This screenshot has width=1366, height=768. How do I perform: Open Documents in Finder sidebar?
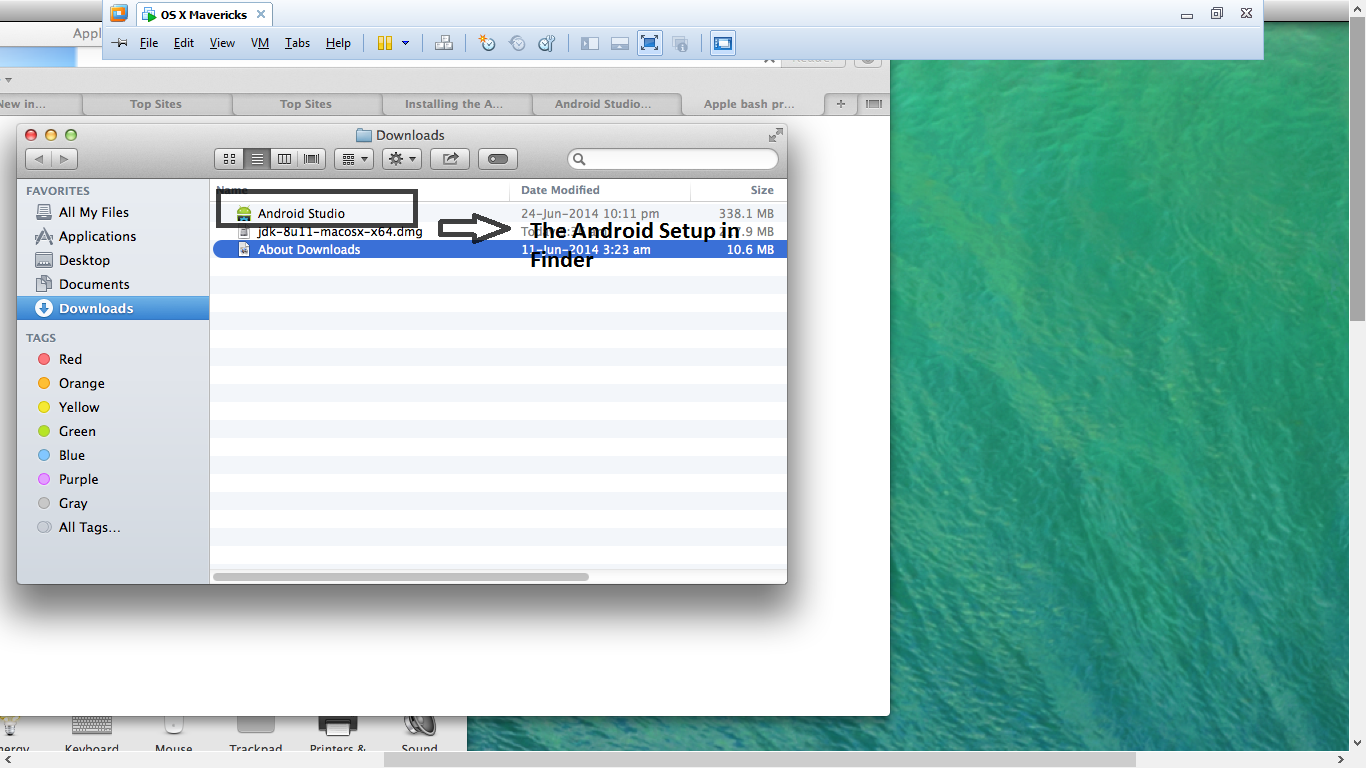pos(94,284)
